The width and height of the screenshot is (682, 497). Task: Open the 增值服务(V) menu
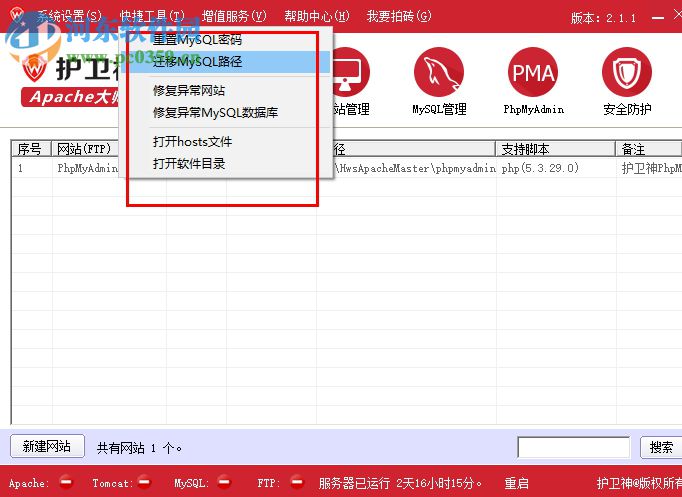point(234,17)
